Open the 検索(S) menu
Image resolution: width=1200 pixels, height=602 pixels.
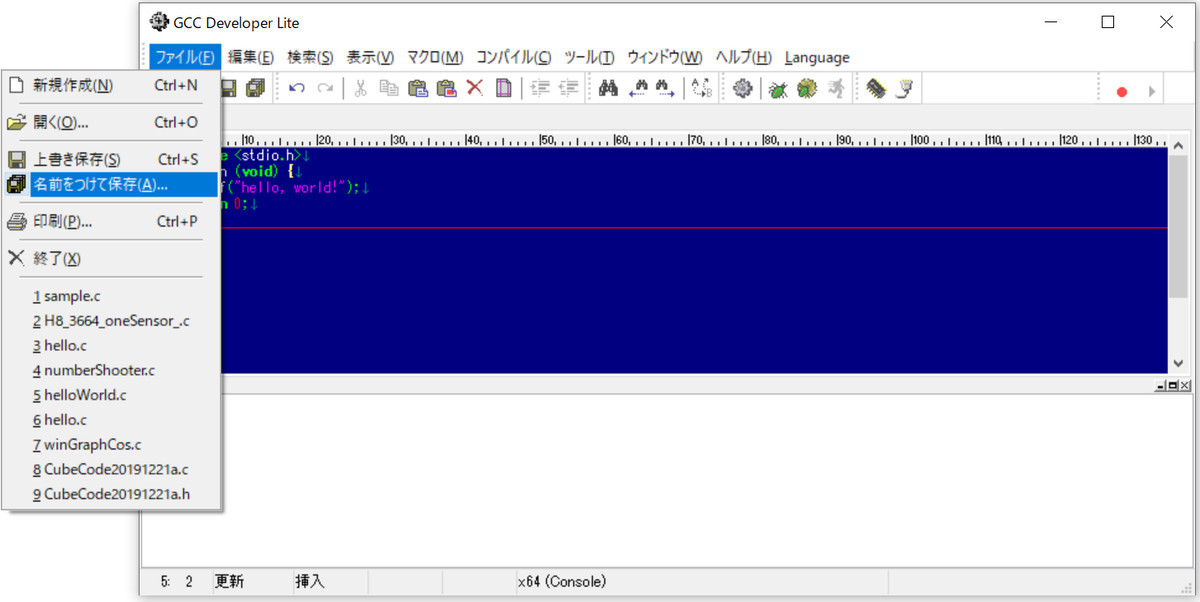[x=310, y=57]
